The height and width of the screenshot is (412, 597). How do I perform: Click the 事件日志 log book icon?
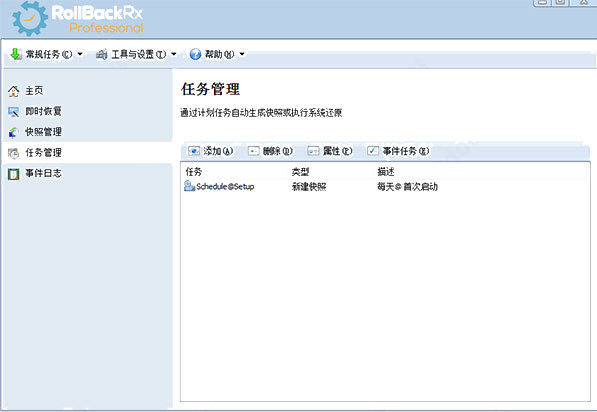(13, 174)
